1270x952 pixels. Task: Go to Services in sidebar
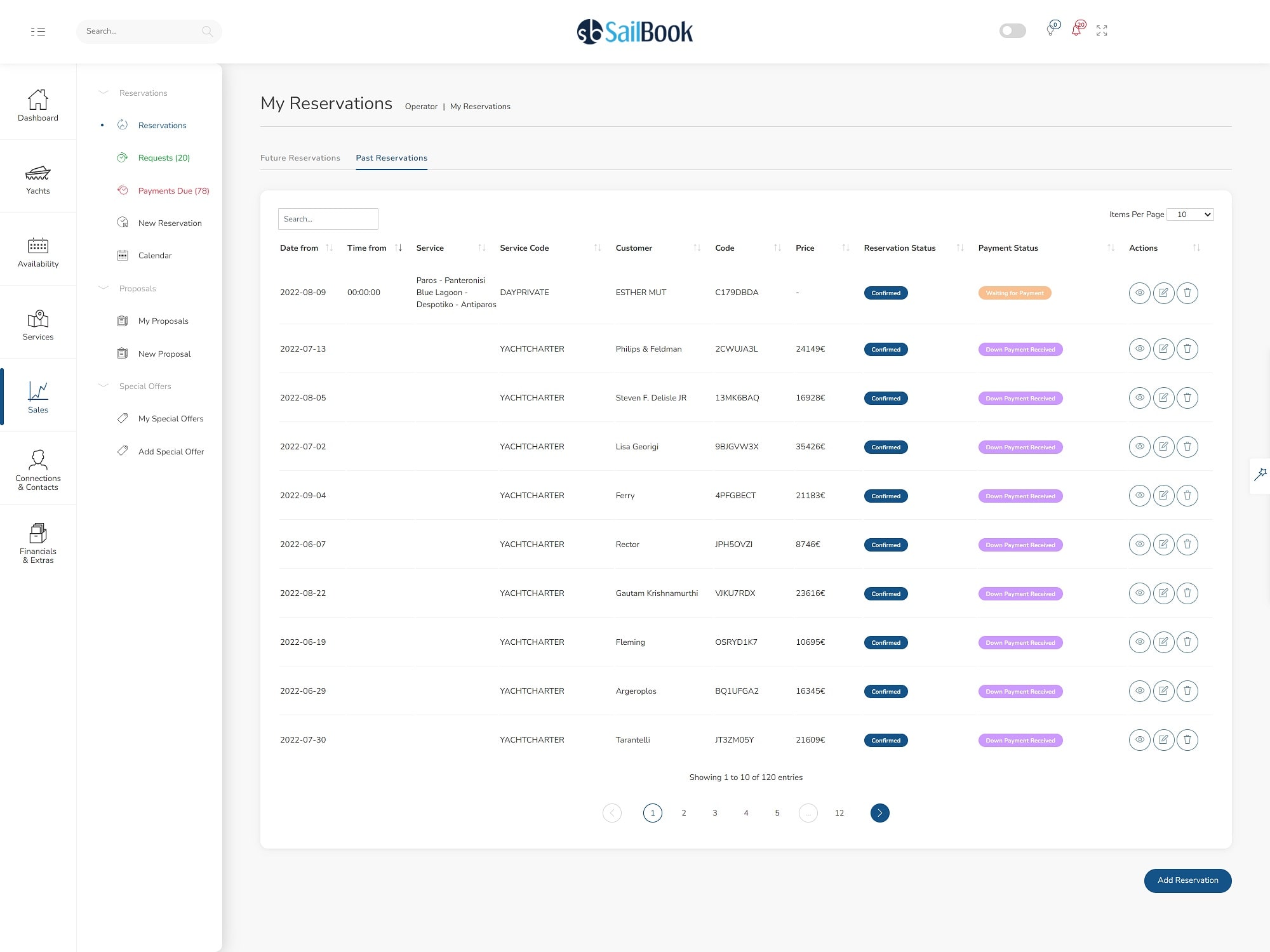tap(38, 326)
